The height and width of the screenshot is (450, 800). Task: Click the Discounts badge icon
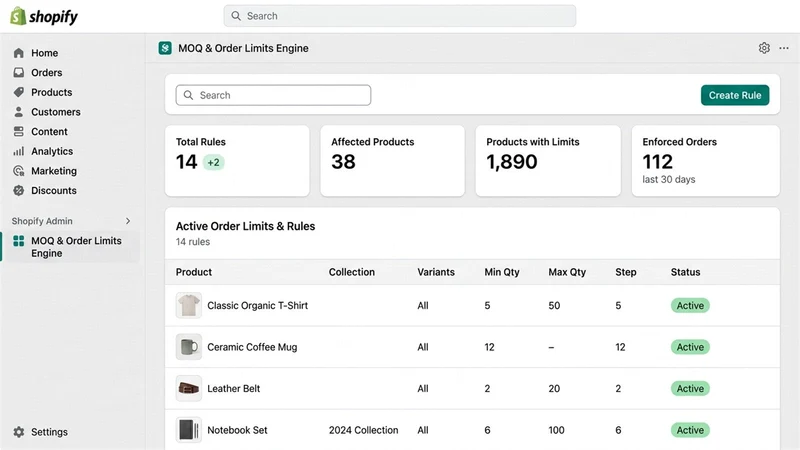click(x=19, y=190)
